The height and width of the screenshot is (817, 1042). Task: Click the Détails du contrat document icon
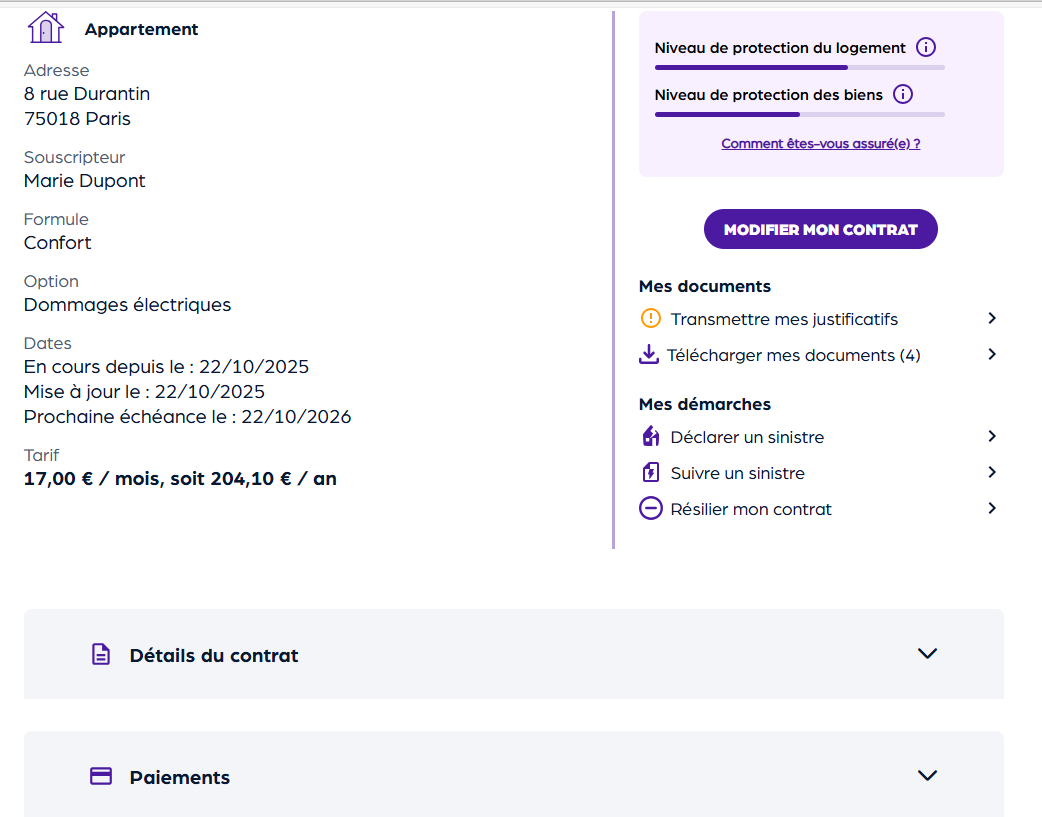tap(101, 655)
